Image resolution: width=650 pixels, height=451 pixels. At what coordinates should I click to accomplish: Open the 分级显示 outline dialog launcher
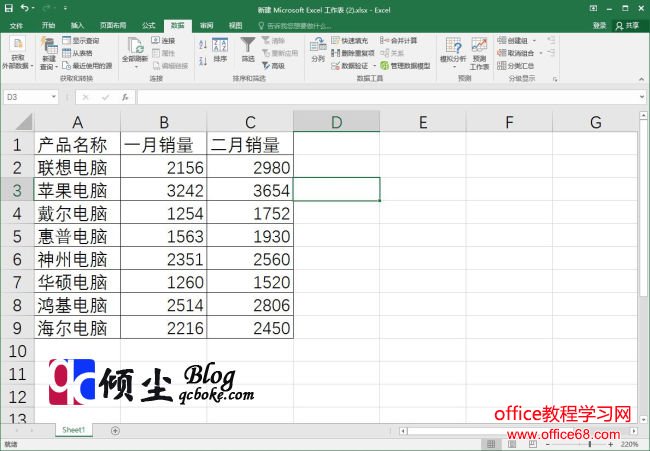coord(555,79)
